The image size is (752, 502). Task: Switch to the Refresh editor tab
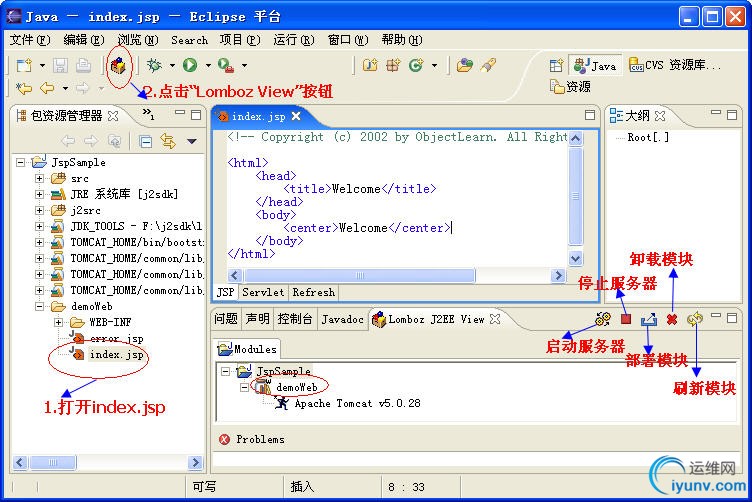[x=314, y=292]
